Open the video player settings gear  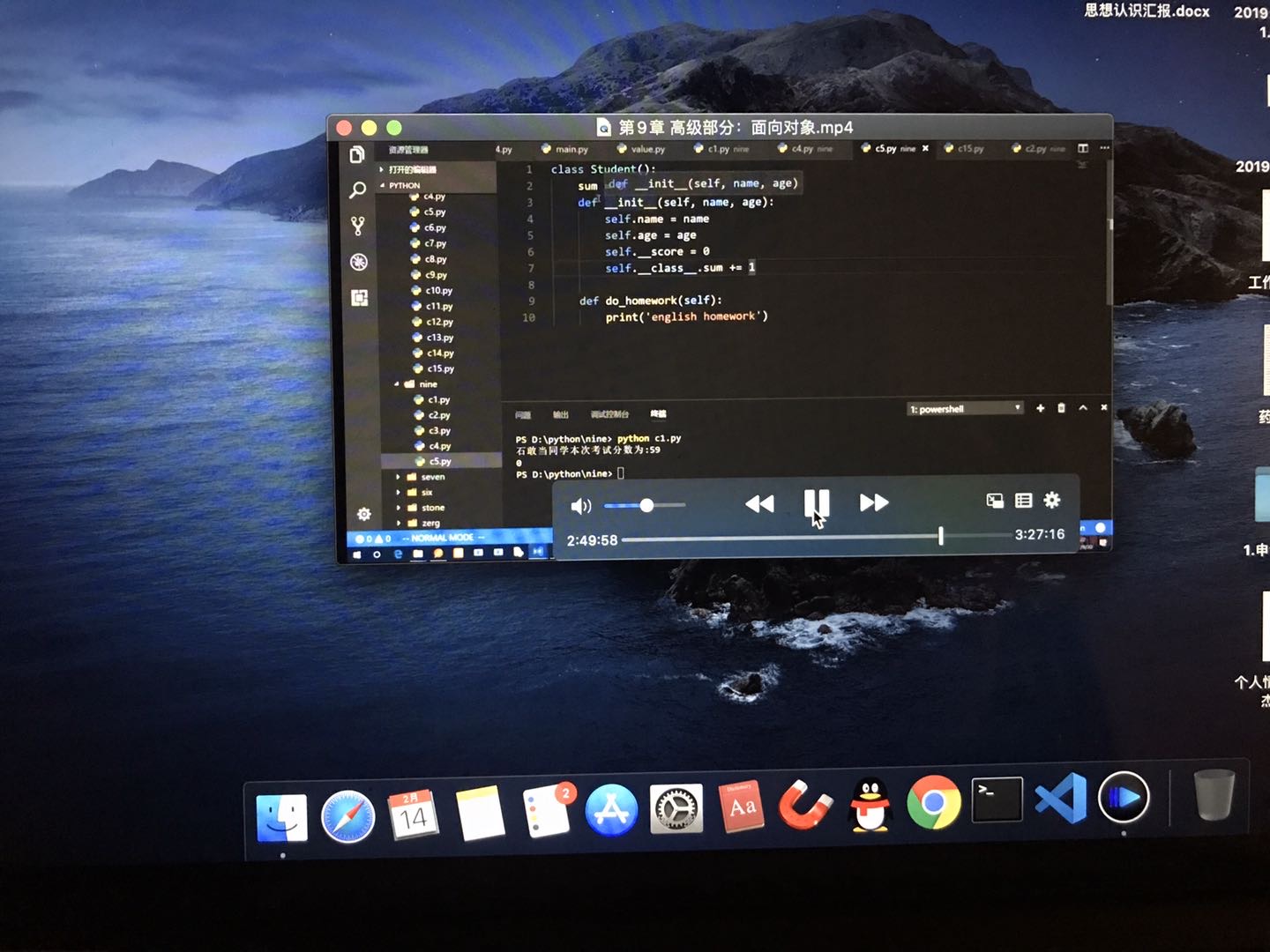coord(1052,500)
